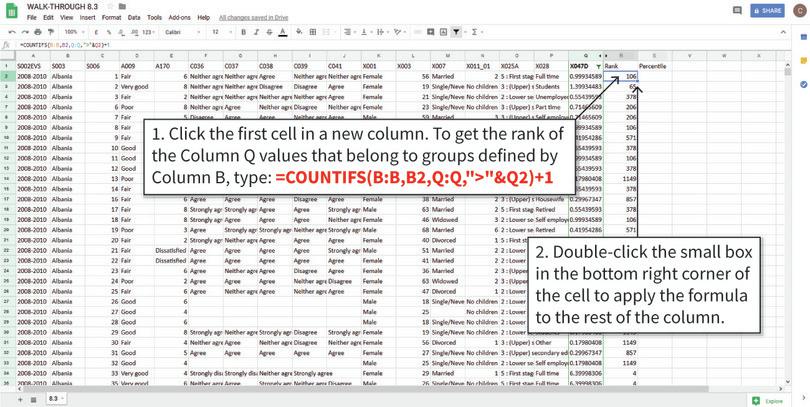Screen dimensions: 810x407
Task: Decrease decimal places icon
Action: pos(121,32)
